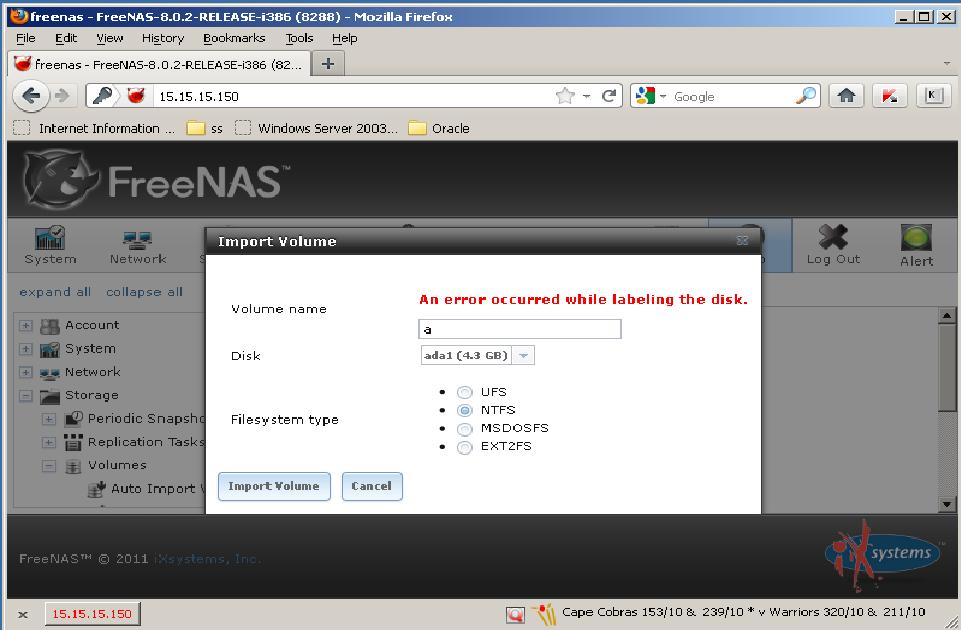Open the Oracle bookmarks folder
961x630 pixels.
pos(439,128)
